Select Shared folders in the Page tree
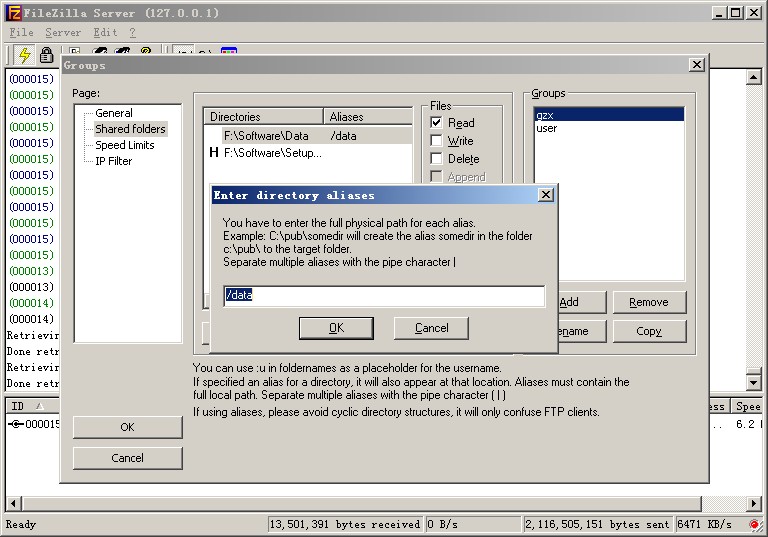 (130, 129)
